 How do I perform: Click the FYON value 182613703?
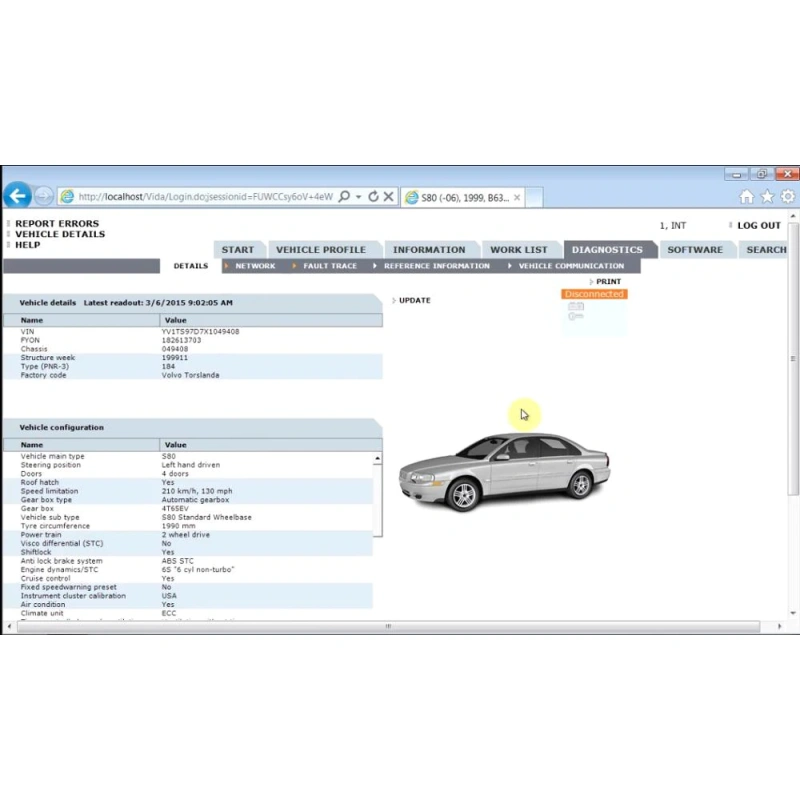coord(181,340)
